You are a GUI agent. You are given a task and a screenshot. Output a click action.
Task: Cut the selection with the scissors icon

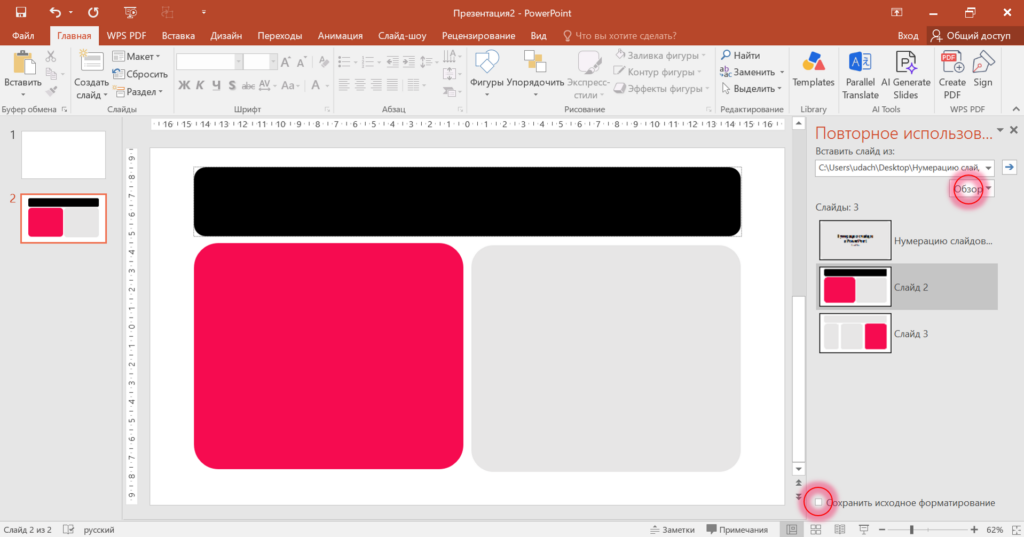tap(51, 57)
